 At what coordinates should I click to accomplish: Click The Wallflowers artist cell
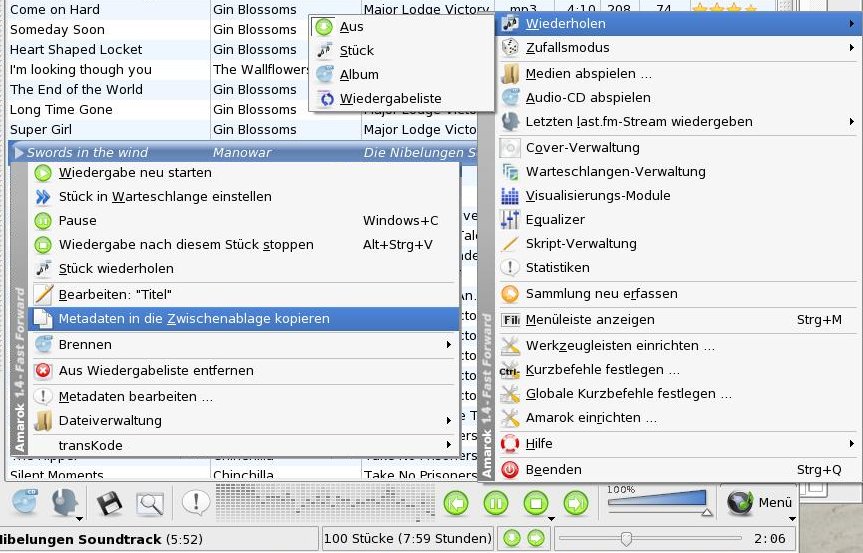click(261, 70)
